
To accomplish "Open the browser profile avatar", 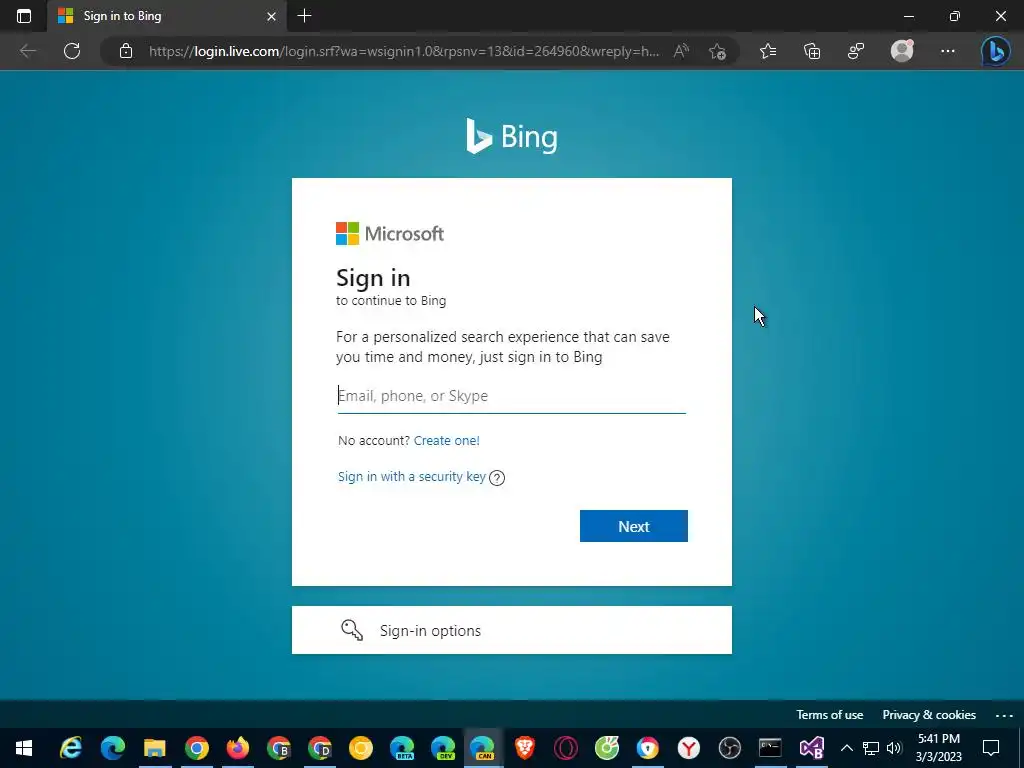I will [902, 51].
